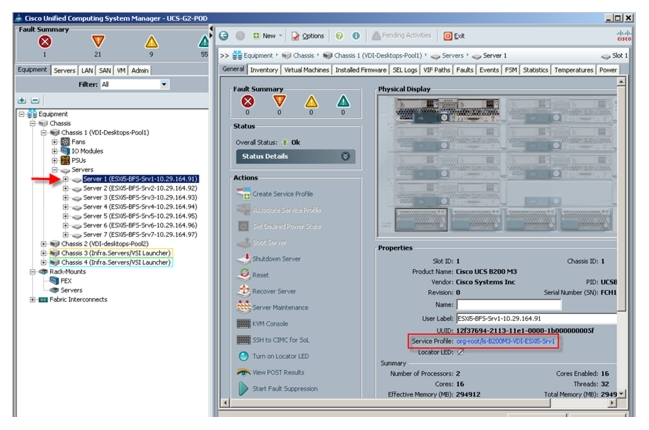Image resolution: width=649 pixels, height=430 pixels.
Task: Click View POST Results action
Action: tap(278, 372)
